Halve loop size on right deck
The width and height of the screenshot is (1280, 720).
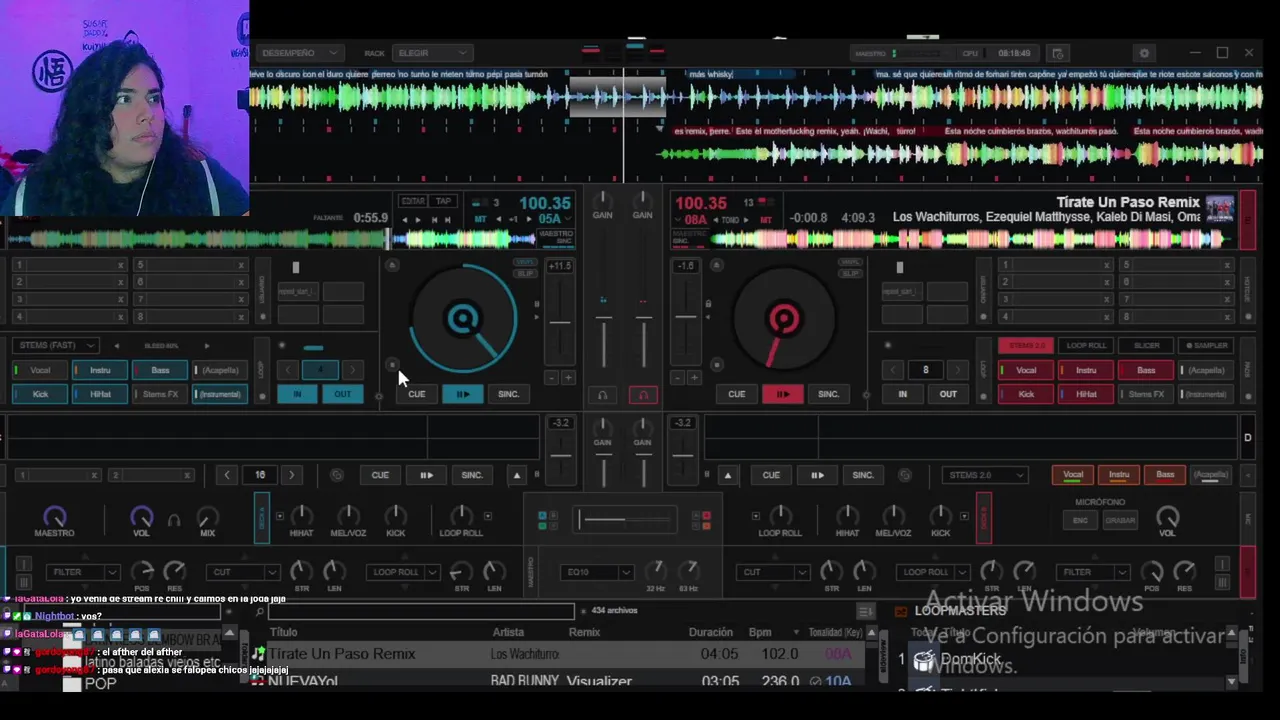[x=893, y=370]
